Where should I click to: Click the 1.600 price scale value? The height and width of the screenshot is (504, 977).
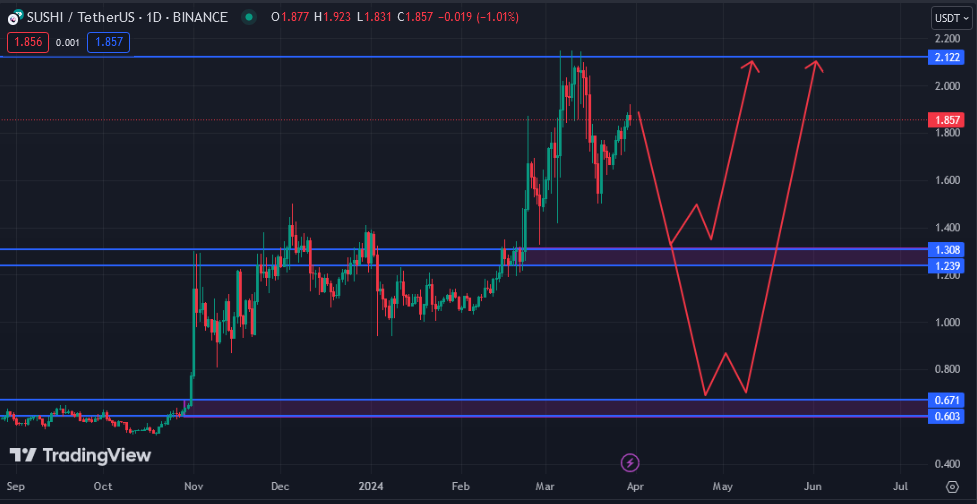point(946,181)
